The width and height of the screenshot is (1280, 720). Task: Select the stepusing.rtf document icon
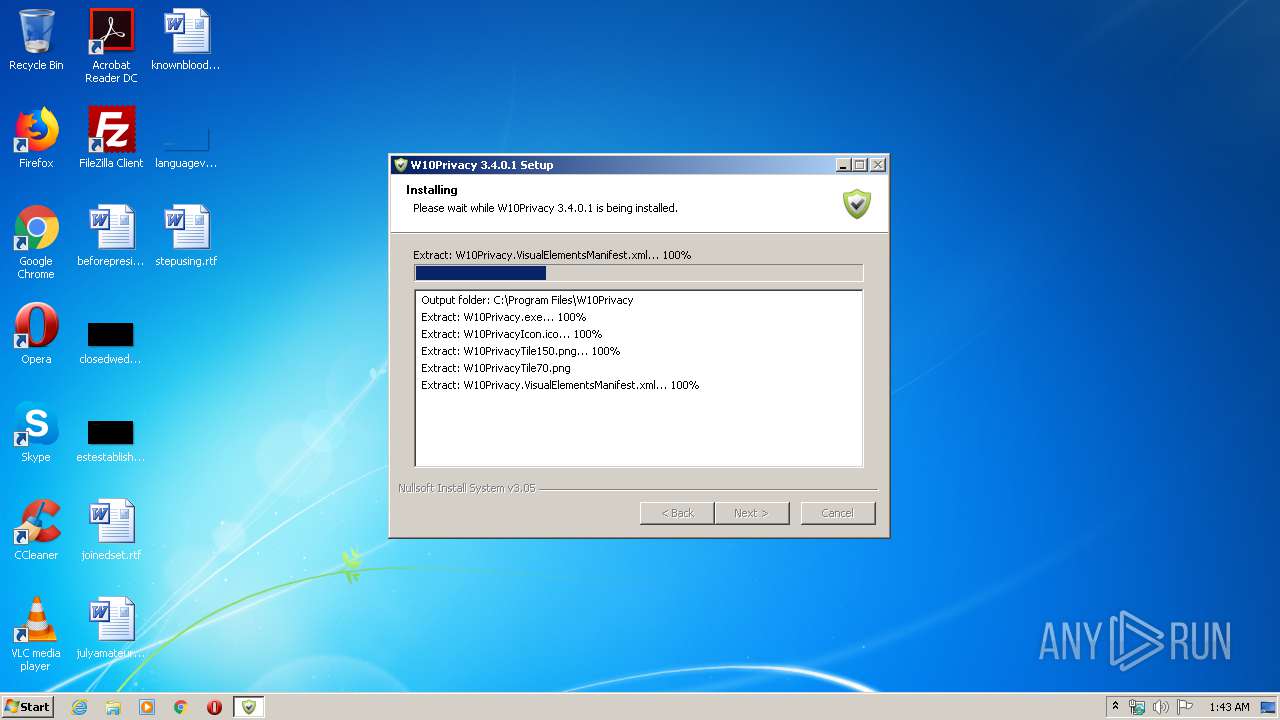coord(186,236)
